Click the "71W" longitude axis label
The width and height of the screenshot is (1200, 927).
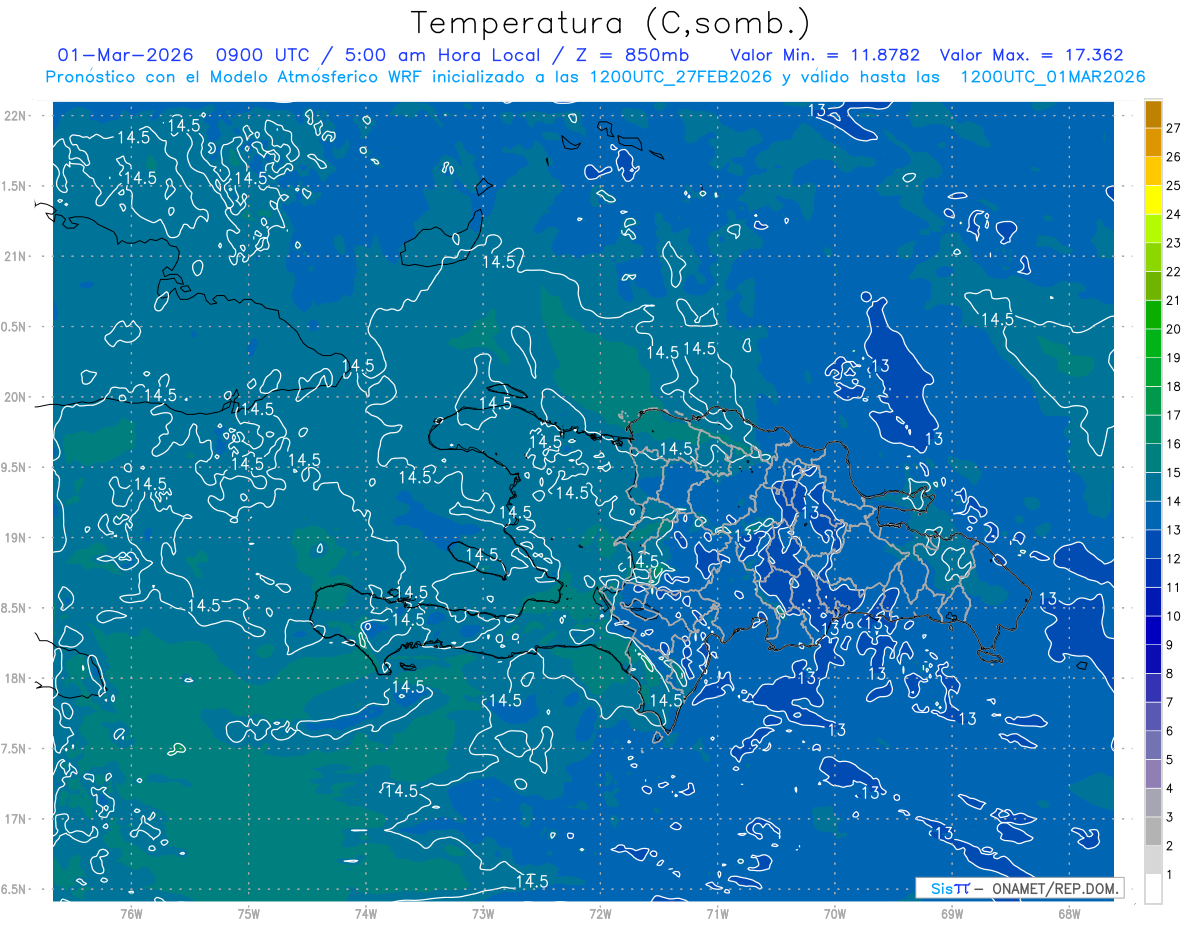[717, 913]
